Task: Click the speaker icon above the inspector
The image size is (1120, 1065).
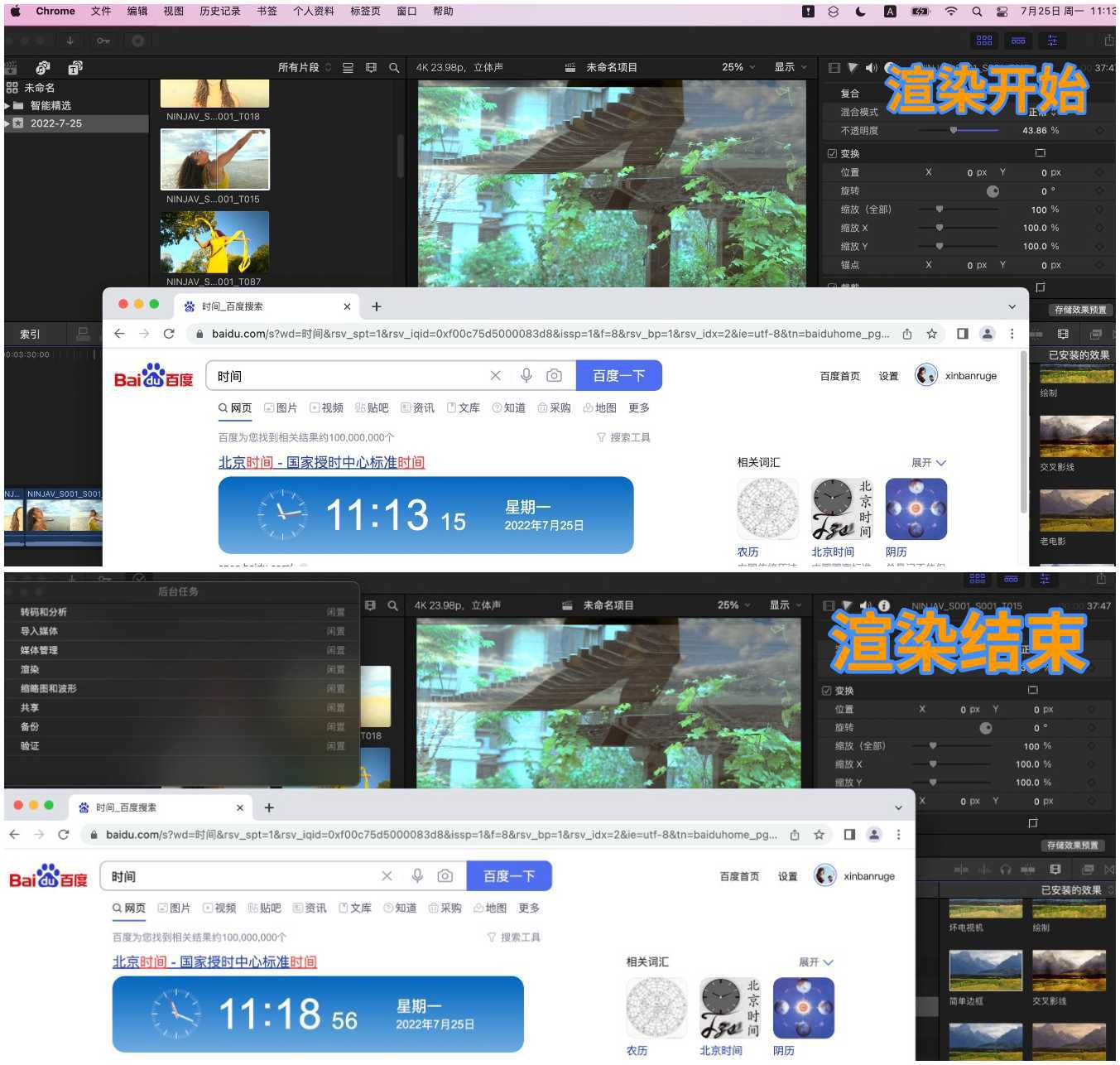Action: pyautogui.click(x=871, y=67)
